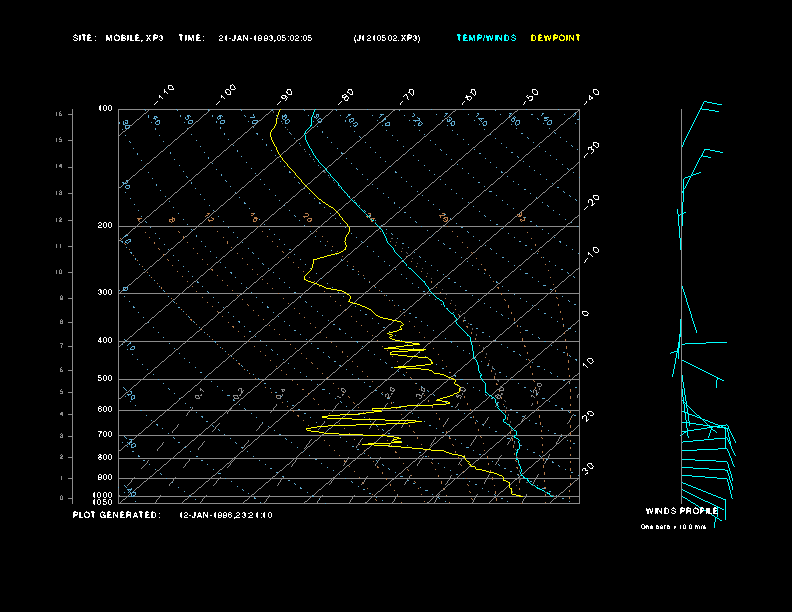Click the '-60' temperature axis label
The height and width of the screenshot is (612, 792).
tap(469, 96)
